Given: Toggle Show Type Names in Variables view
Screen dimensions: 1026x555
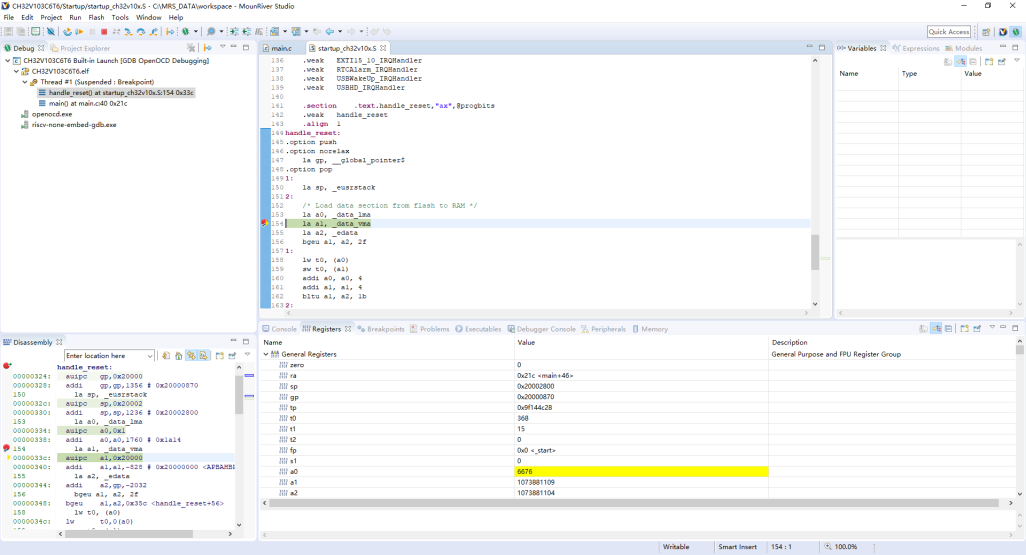Looking at the screenshot, I should tap(947, 62).
